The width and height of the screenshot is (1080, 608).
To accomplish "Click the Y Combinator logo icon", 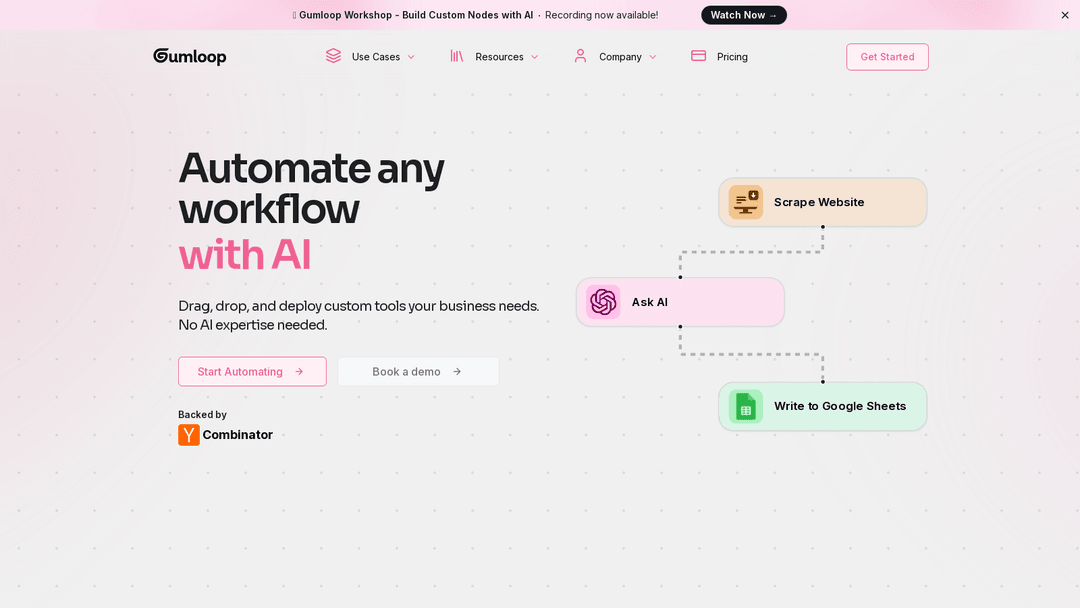I will click(x=189, y=434).
